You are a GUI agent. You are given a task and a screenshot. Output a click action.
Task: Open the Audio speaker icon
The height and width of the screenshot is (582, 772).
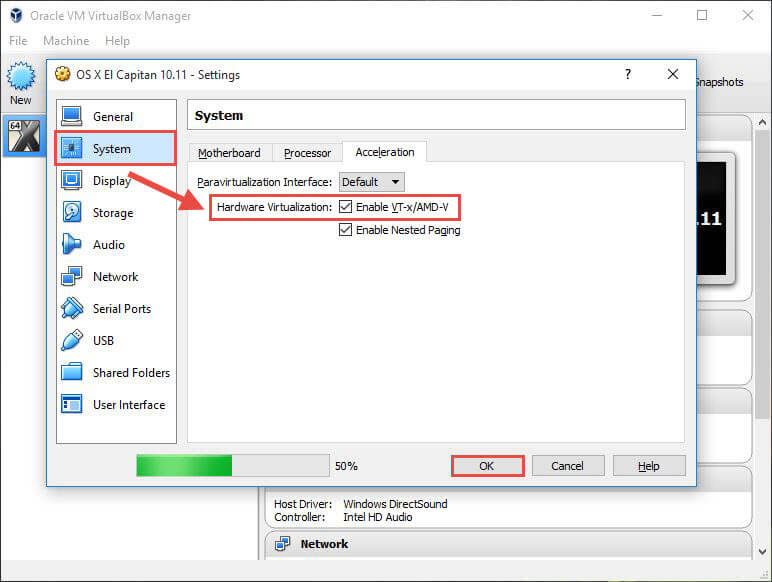(x=72, y=244)
